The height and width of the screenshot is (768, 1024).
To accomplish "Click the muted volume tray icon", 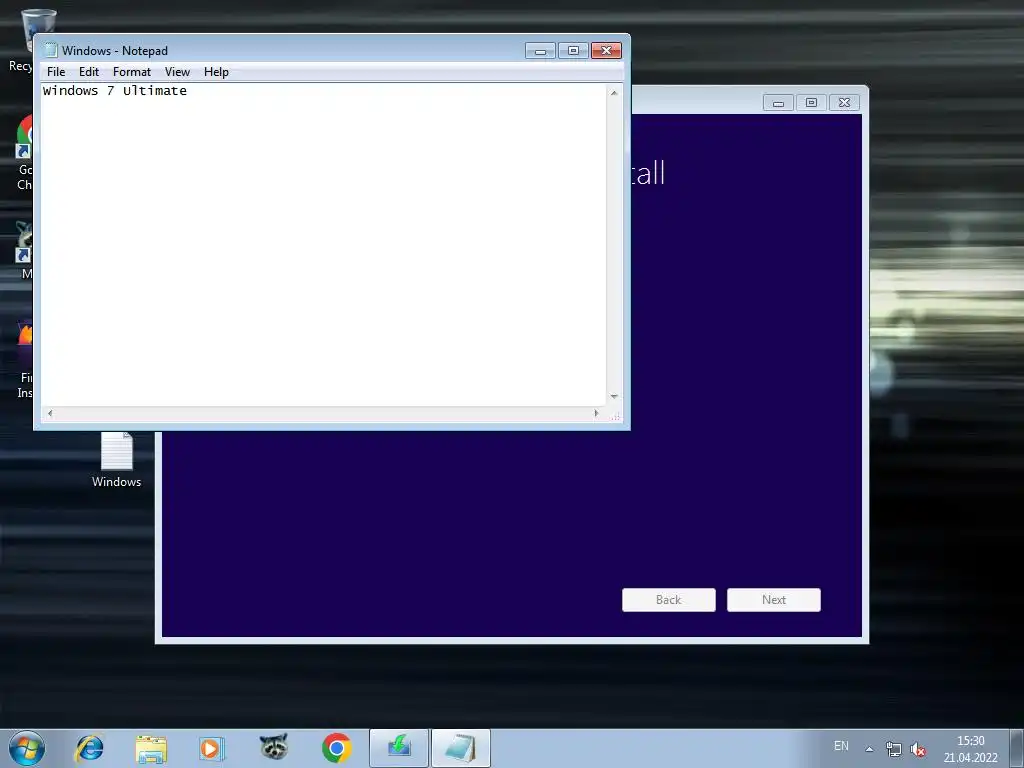I will pyautogui.click(x=918, y=749).
